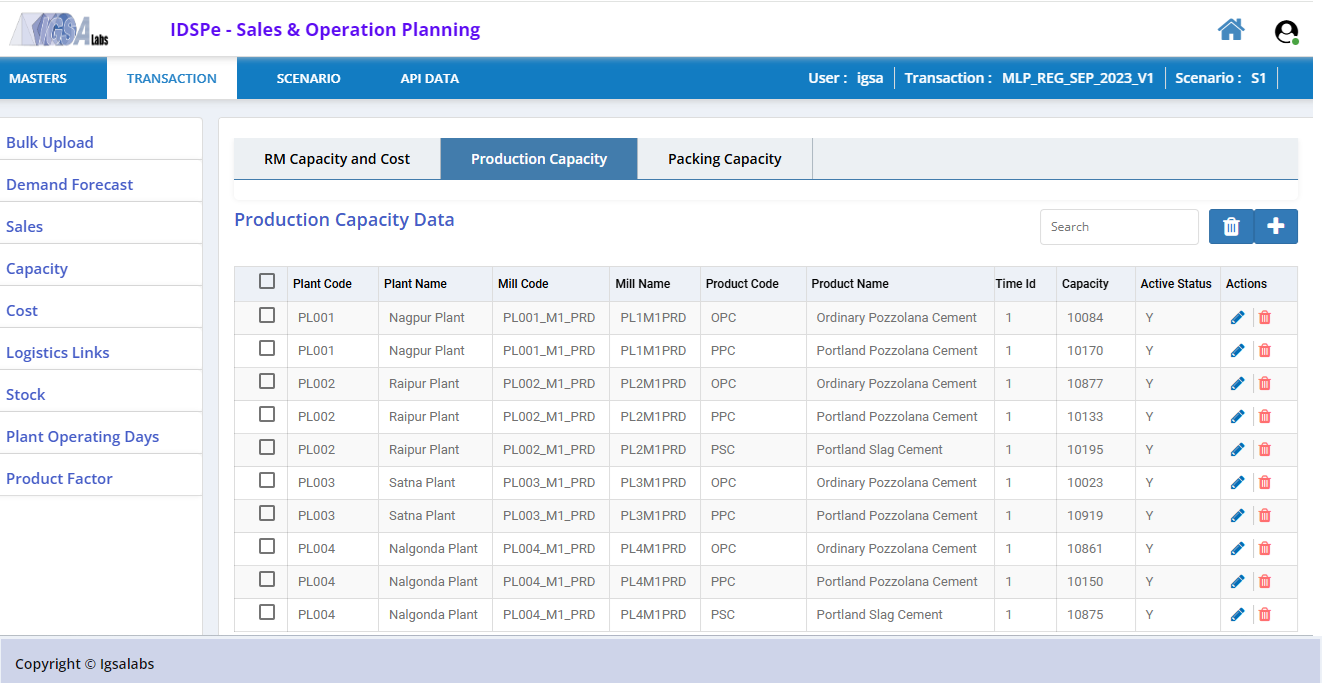
Task: Check the first PL001 OPC row checkbox
Action: coord(267,315)
